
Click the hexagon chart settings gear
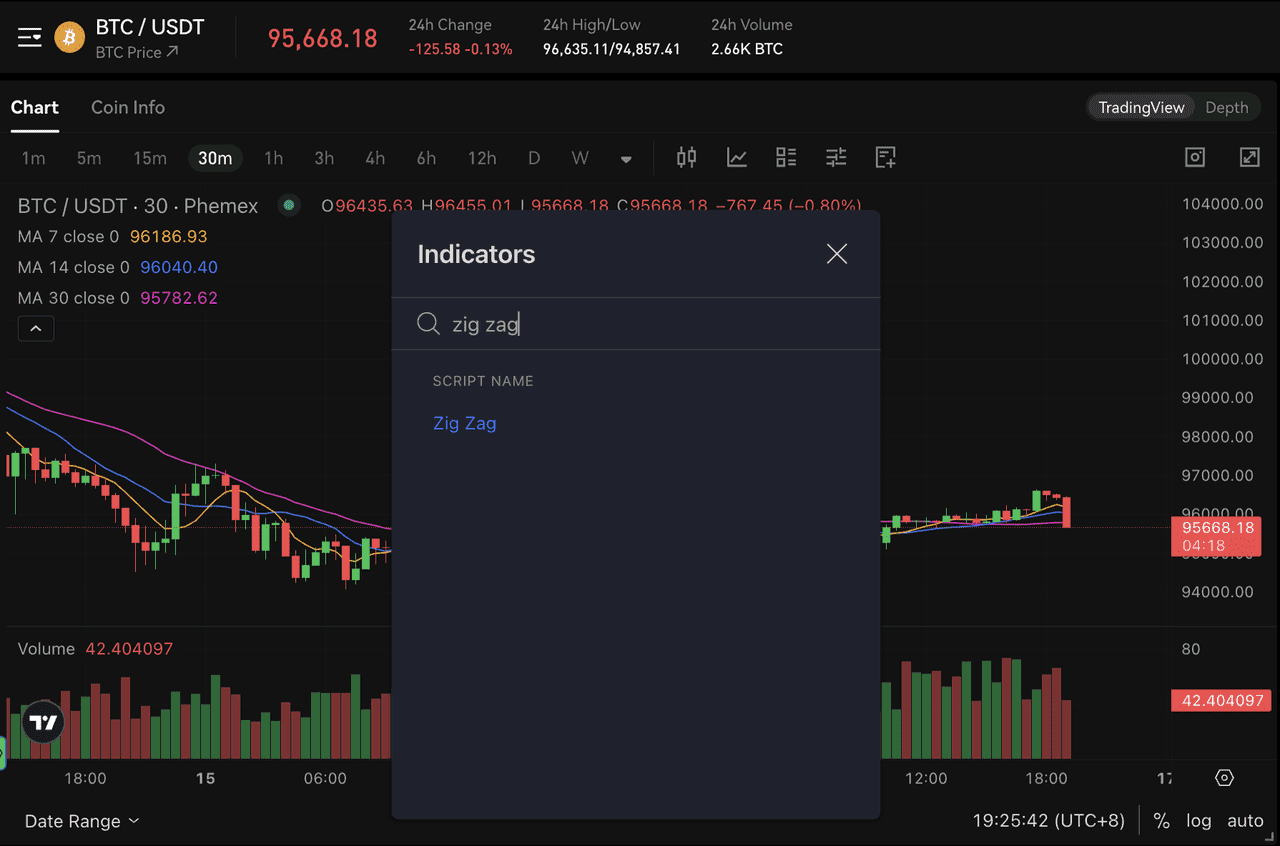pyautogui.click(x=1225, y=778)
